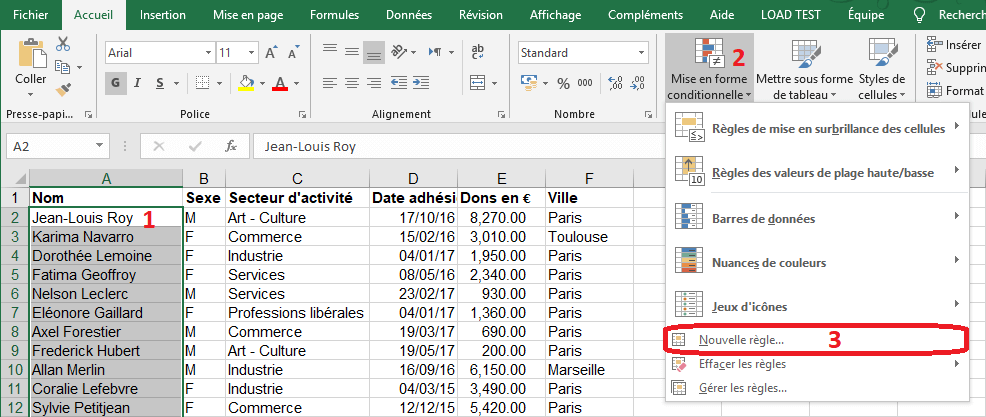This screenshot has width=986, height=417.
Task: Decrease decimal places icon
Action: (638, 83)
